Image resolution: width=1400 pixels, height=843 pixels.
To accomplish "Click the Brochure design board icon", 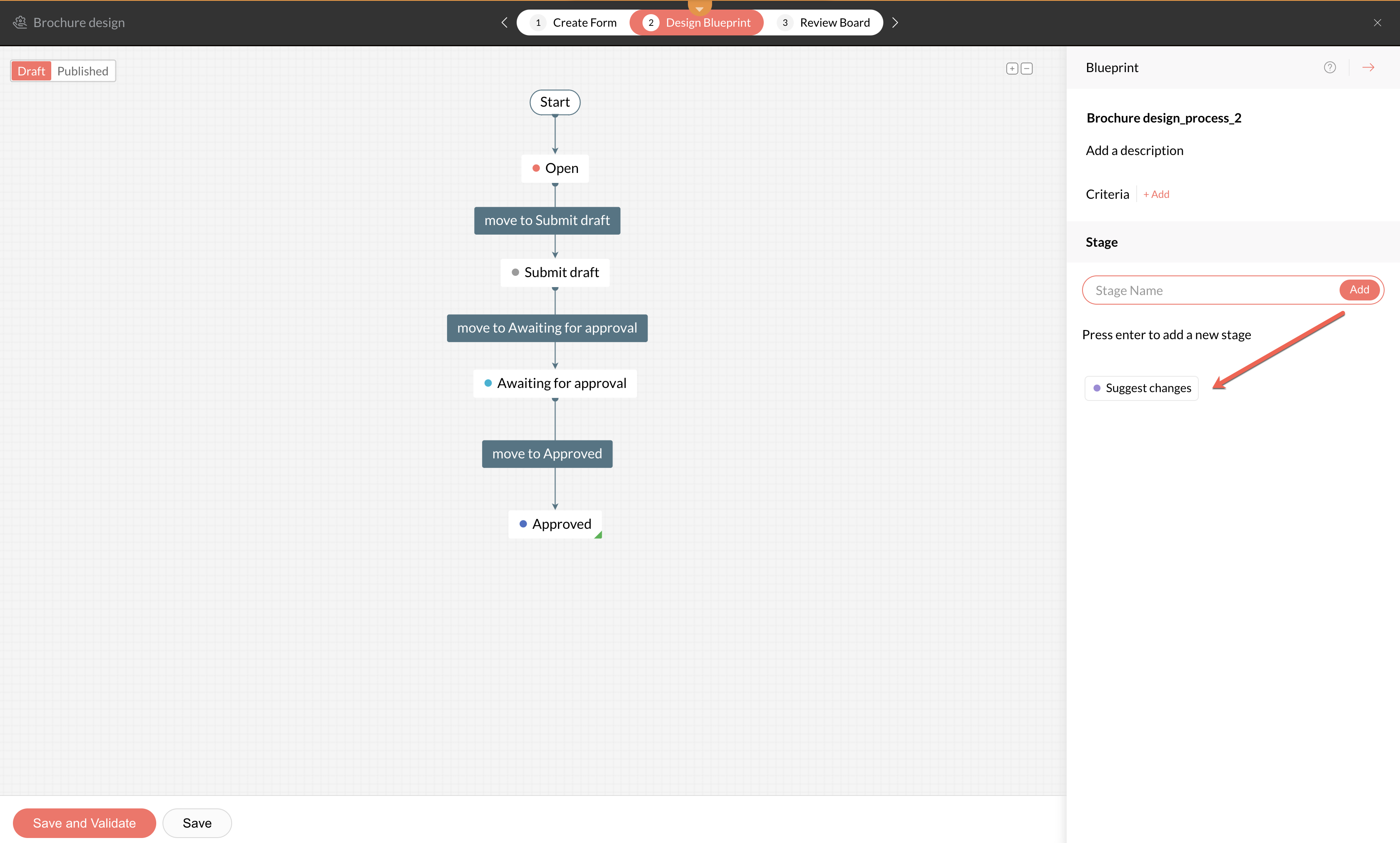I will point(20,23).
